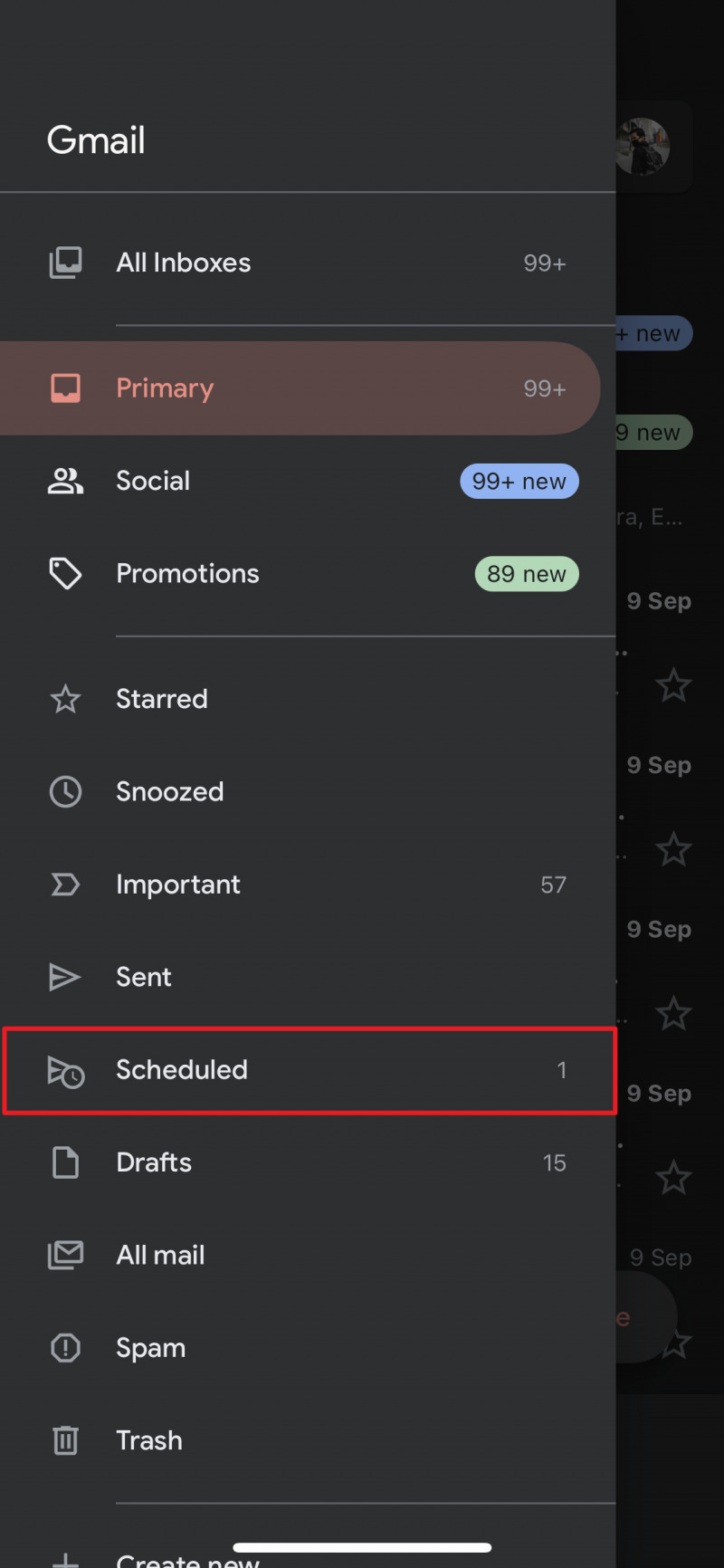Tap the 99+ new Social badge
The image size is (724, 1568).
519,482
